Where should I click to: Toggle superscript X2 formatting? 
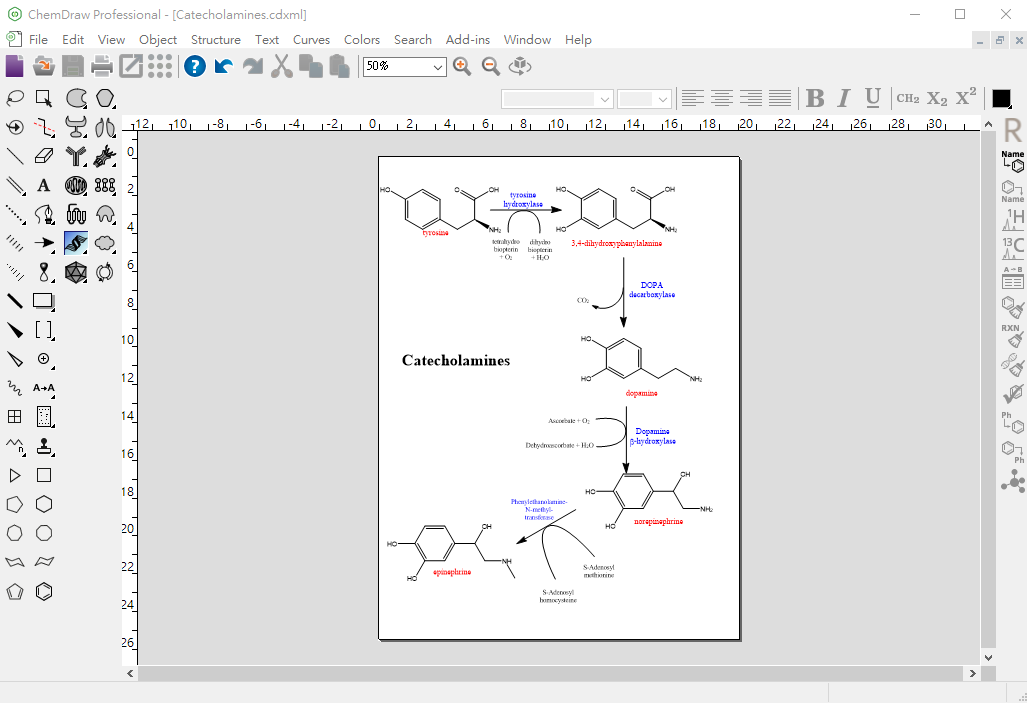point(966,97)
